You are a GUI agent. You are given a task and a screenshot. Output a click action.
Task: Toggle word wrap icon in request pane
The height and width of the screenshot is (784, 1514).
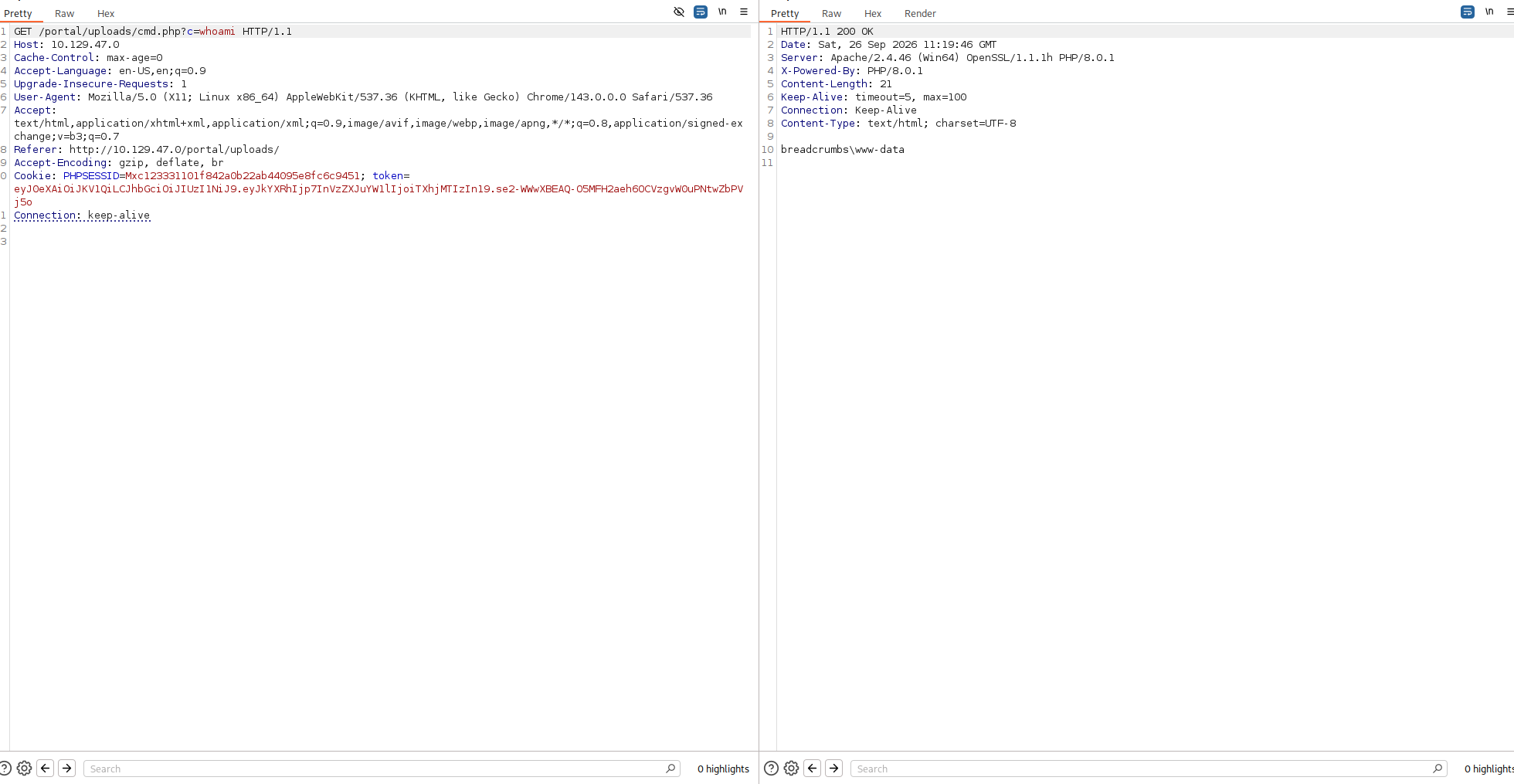pyautogui.click(x=701, y=12)
